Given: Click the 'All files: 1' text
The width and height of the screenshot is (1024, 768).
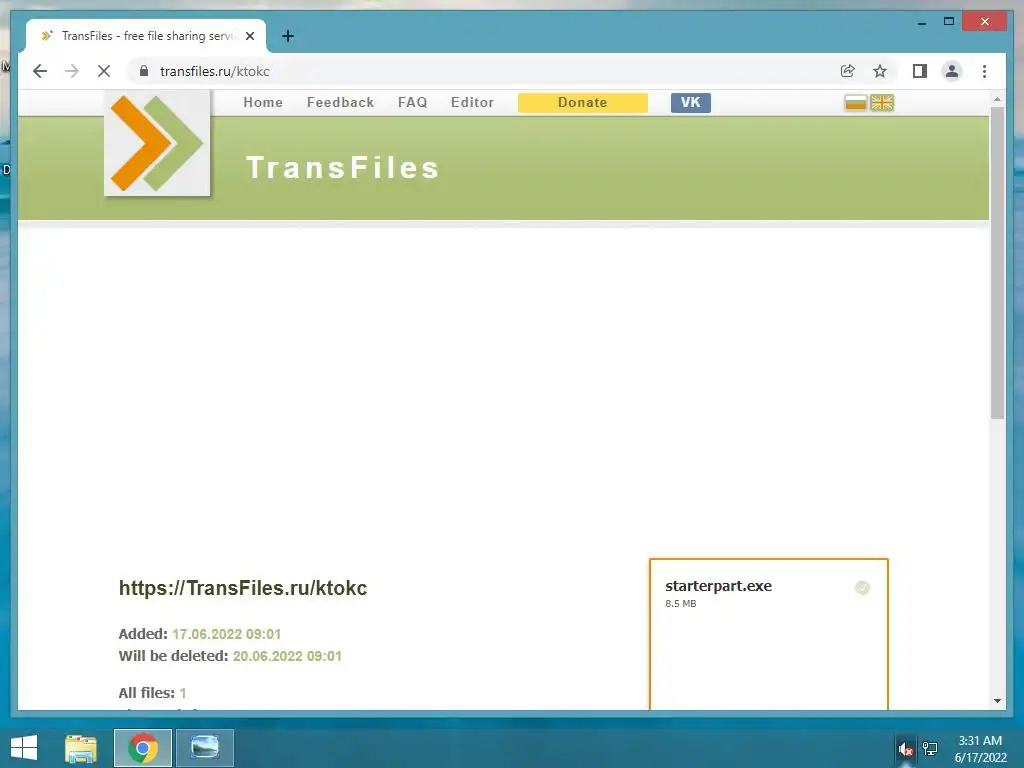Looking at the screenshot, I should 152,693.
